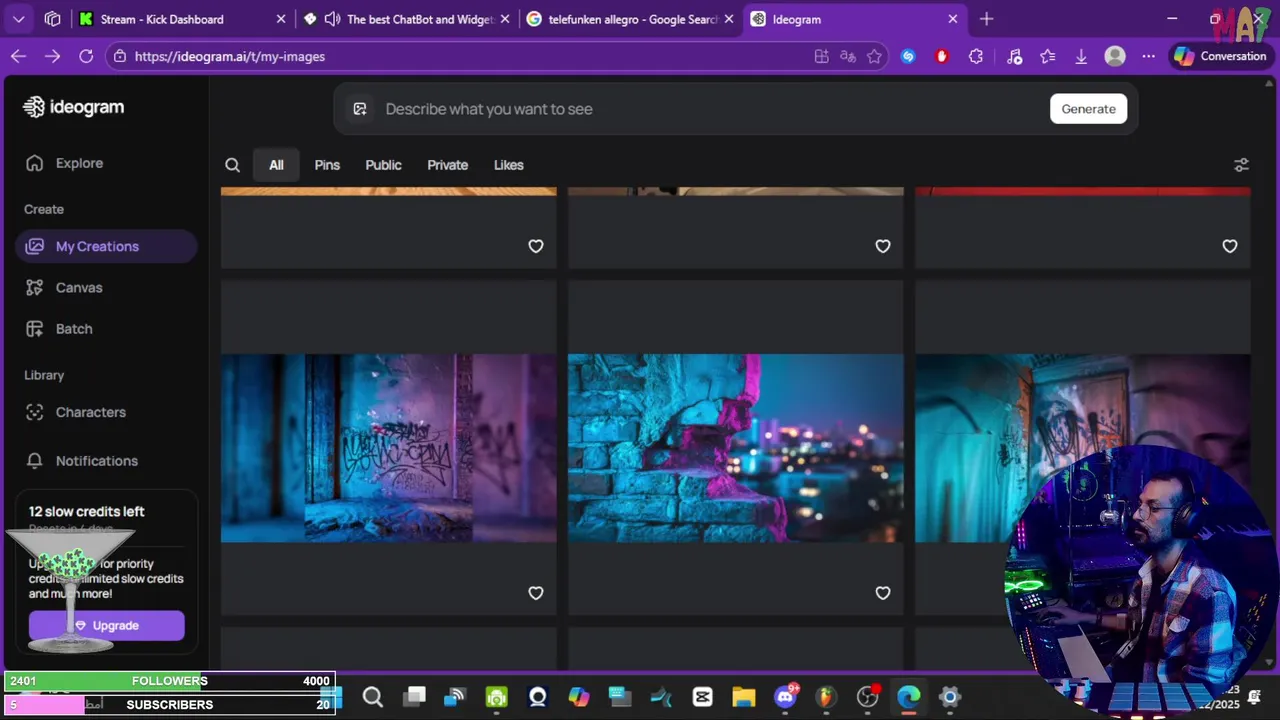This screenshot has height=720, width=1280.
Task: Switch to telefunken allegro Google Search tab
Action: [x=630, y=19]
